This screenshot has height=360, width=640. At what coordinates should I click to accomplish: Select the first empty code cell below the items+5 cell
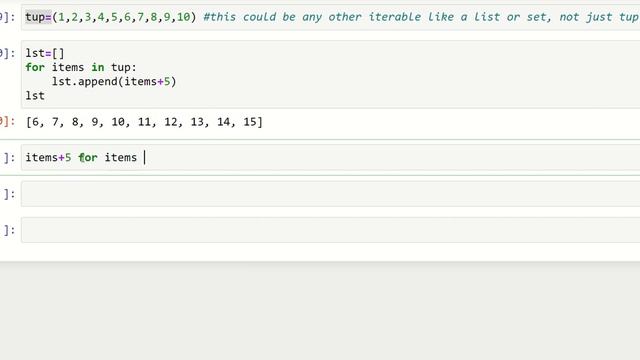[331, 194]
